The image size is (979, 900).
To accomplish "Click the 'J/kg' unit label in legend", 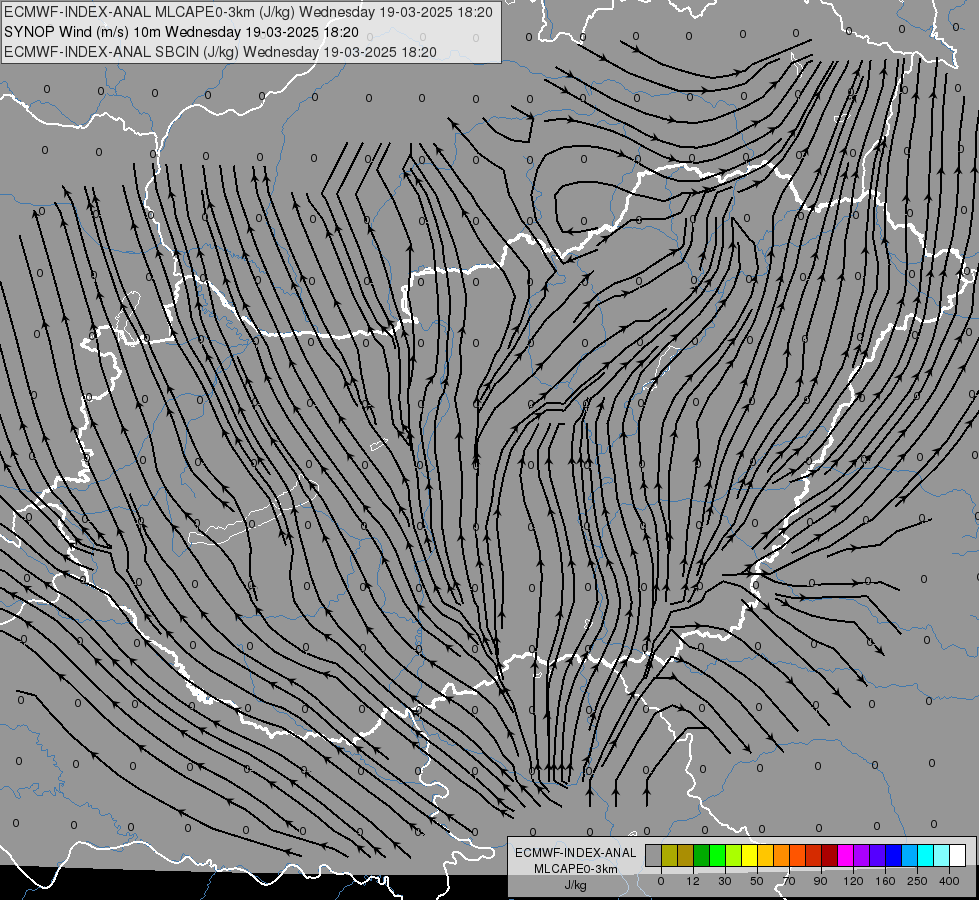I will (x=576, y=886).
